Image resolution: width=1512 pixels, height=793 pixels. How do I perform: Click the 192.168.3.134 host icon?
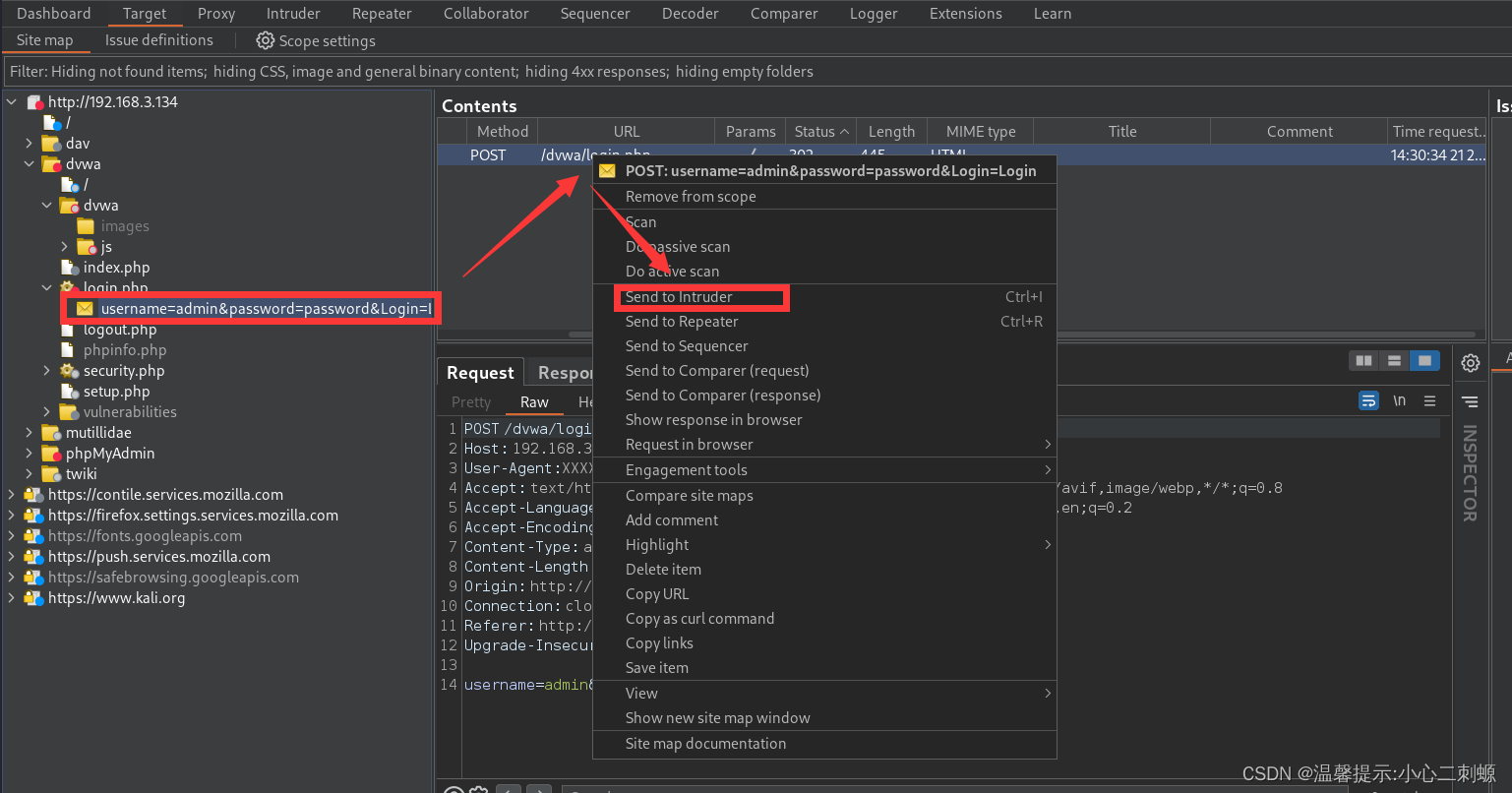pyautogui.click(x=34, y=102)
